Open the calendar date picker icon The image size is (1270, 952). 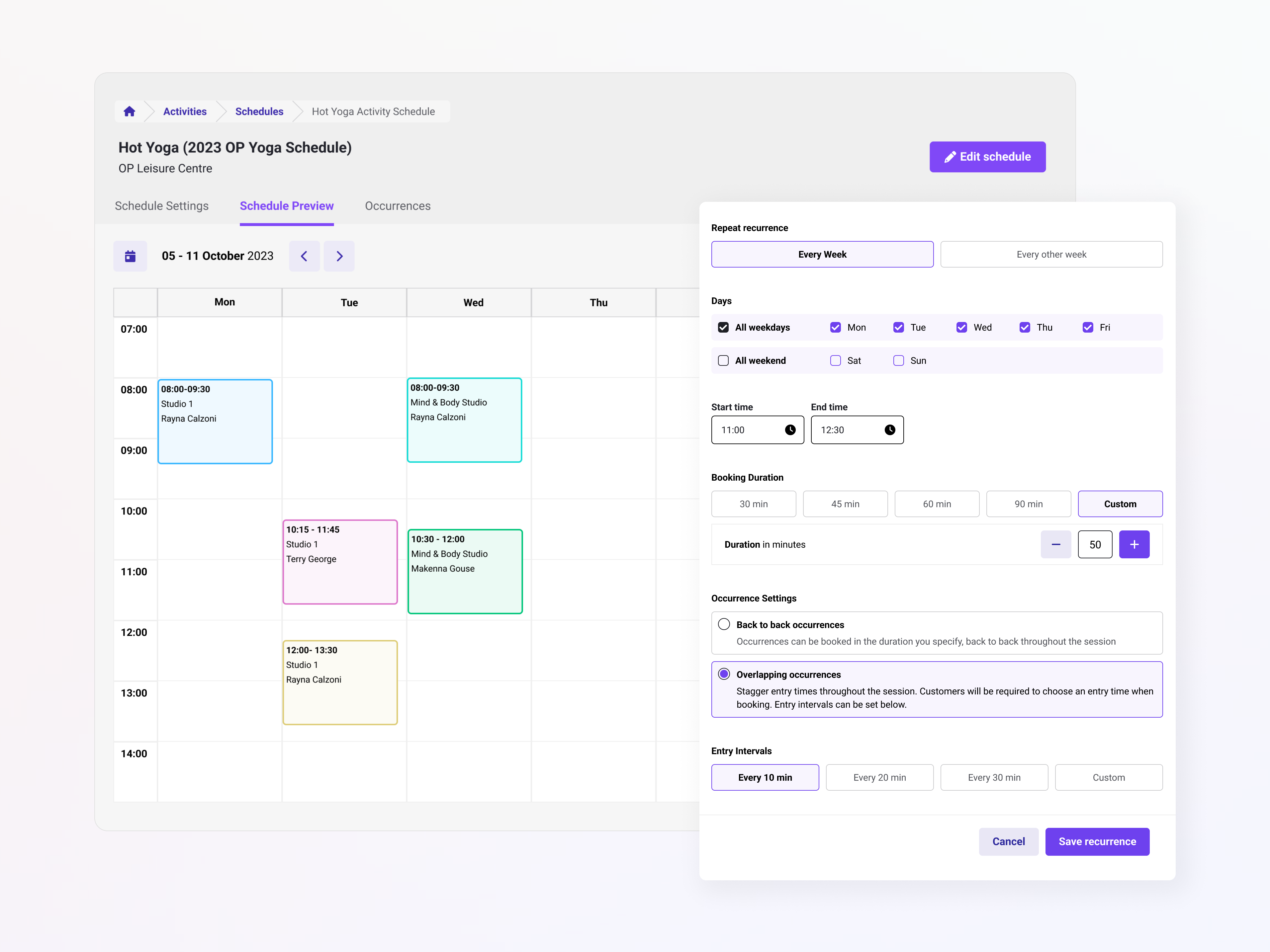(130, 256)
